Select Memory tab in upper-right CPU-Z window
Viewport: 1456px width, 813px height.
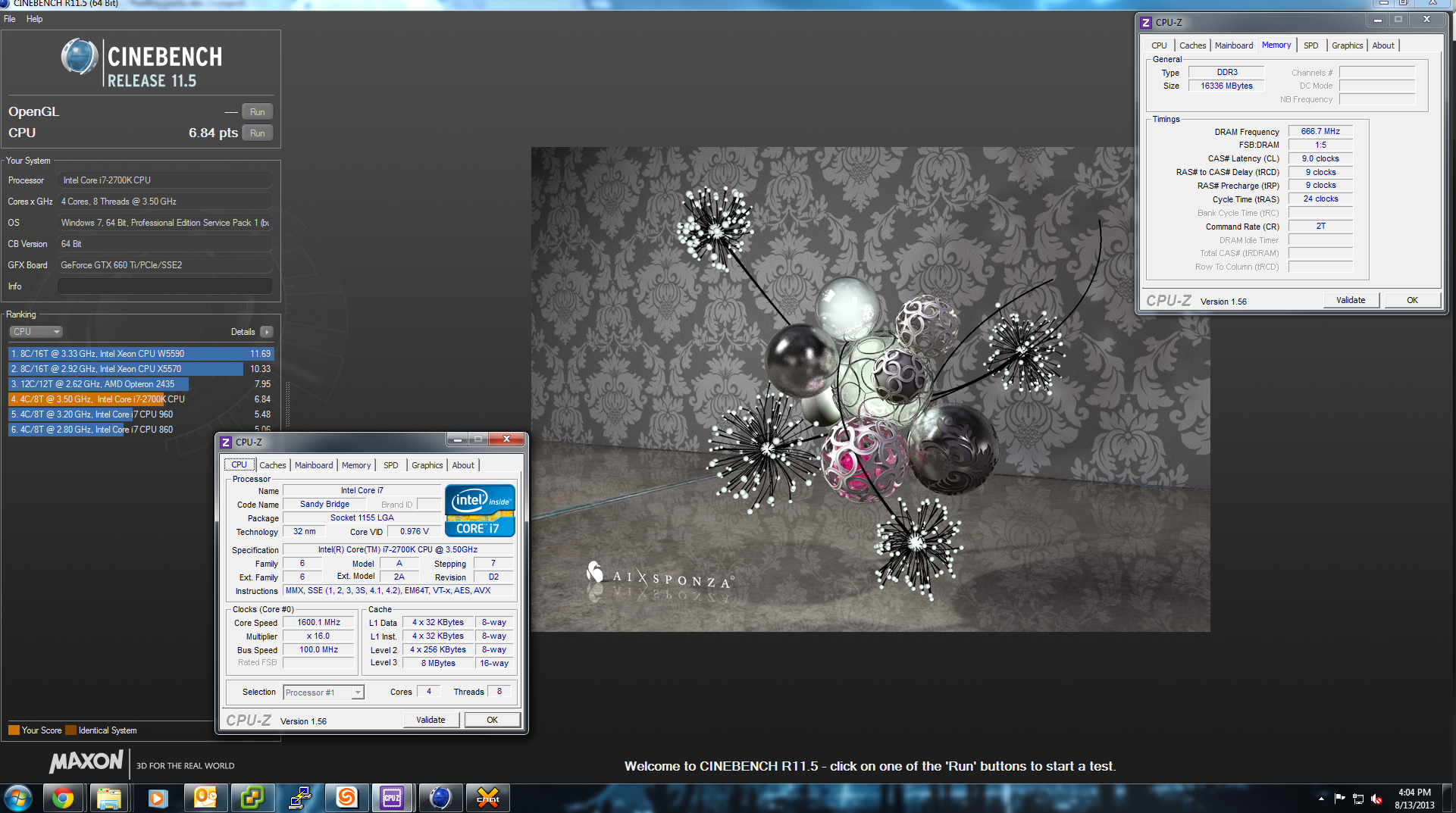pyautogui.click(x=1276, y=45)
